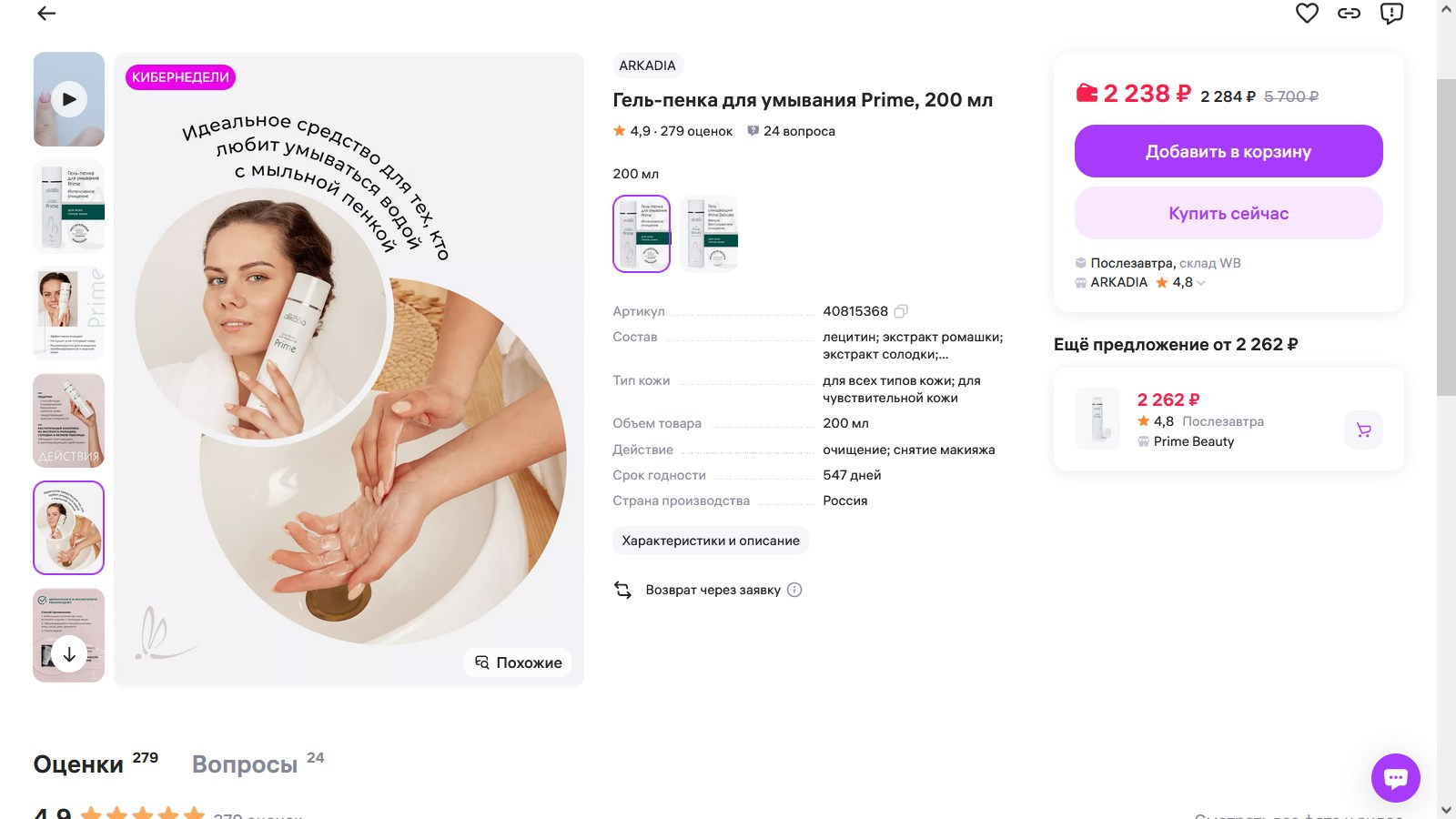The image size is (1456, 819).
Task: Add product to favorites with heart icon
Action: 1308,14
